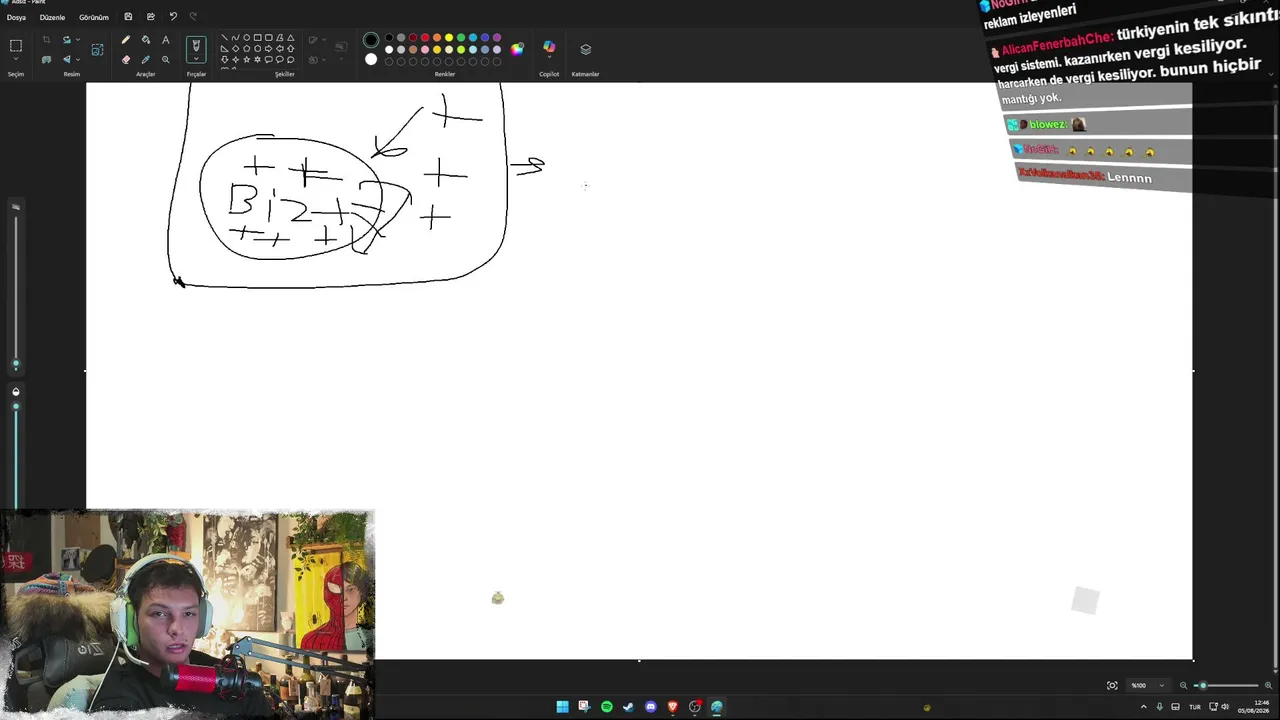Image resolution: width=1280 pixels, height=720 pixels.
Task: Open the Copilot menu
Action: 549,48
